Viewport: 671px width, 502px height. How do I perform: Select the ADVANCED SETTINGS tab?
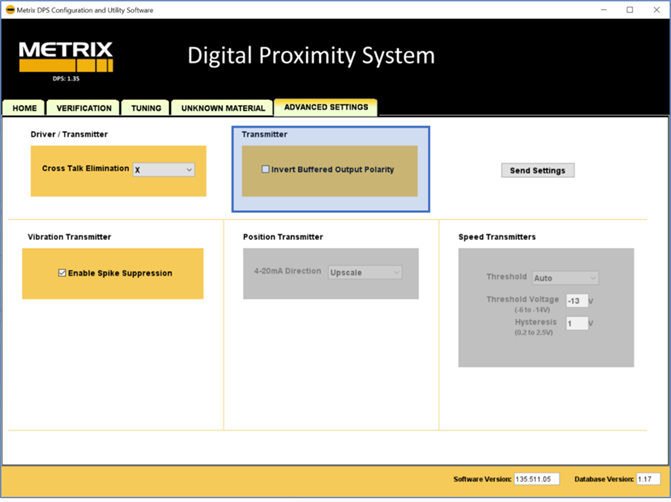[326, 107]
